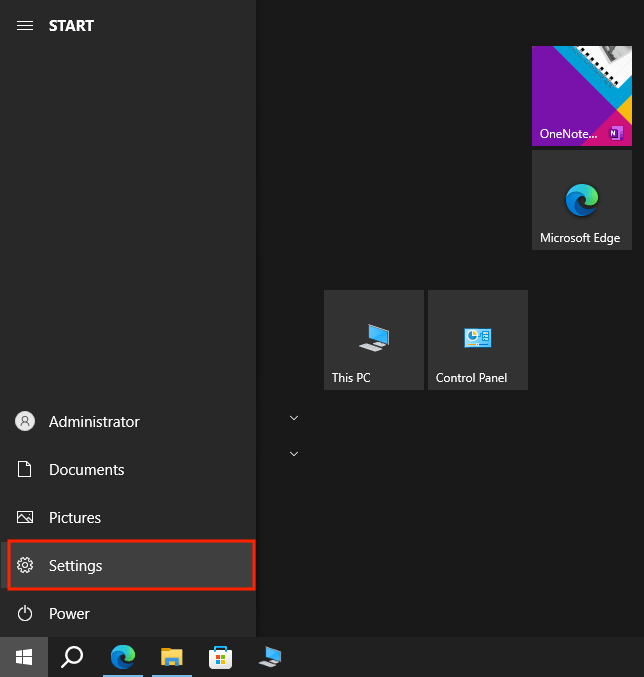Open Microsoft Store from the taskbar
Image resolution: width=644 pixels, height=677 pixels.
pyautogui.click(x=221, y=657)
